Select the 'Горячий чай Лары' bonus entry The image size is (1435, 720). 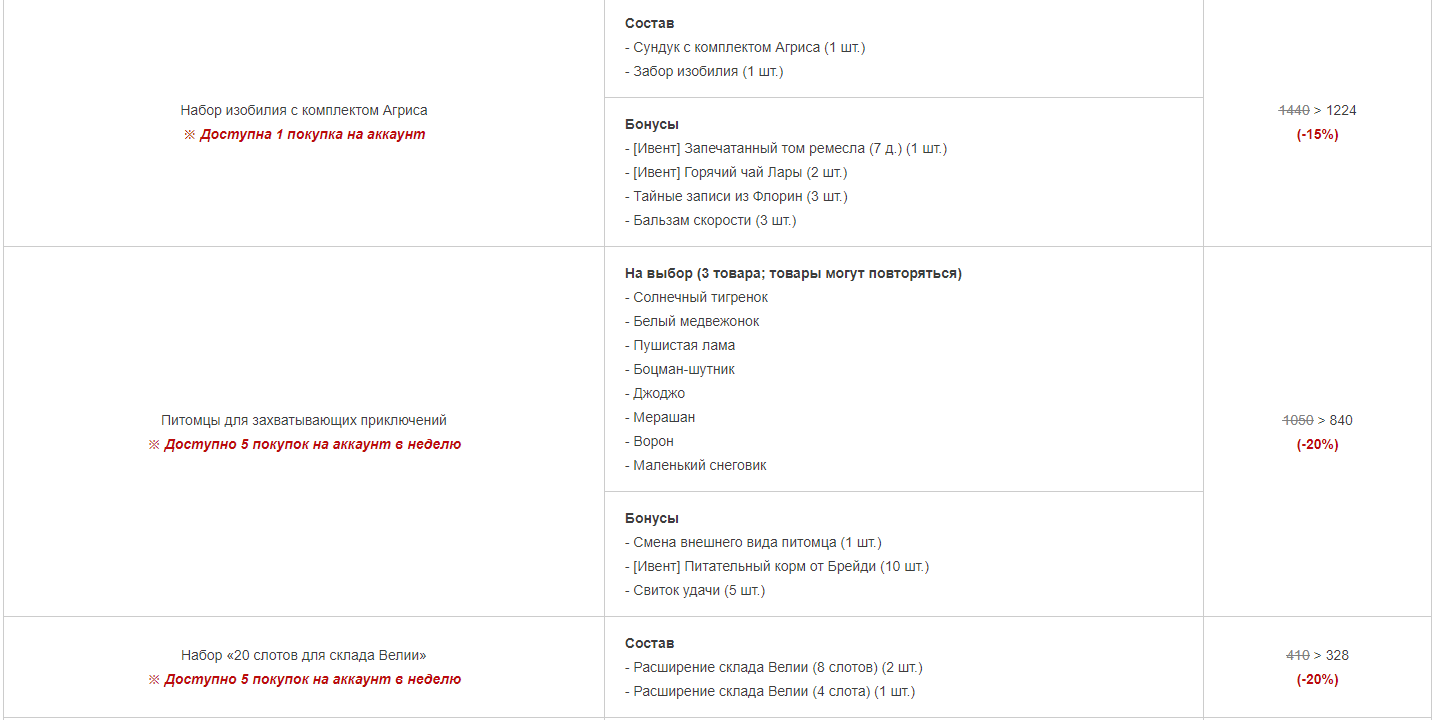pyautogui.click(x=736, y=172)
